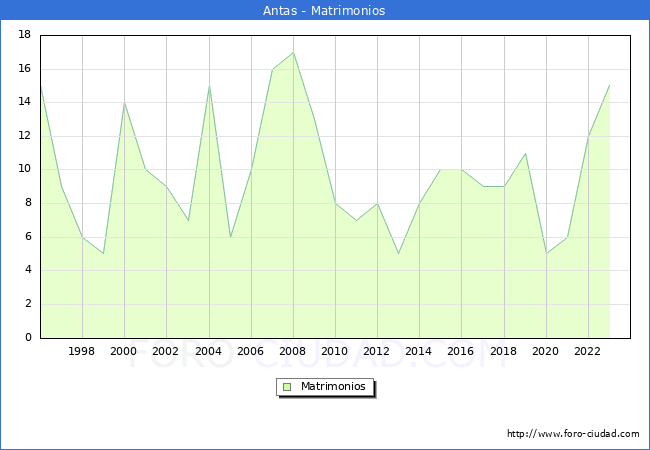This screenshot has height=450, width=650.
Task: Click the 2002 x-axis label
Action: (166, 351)
